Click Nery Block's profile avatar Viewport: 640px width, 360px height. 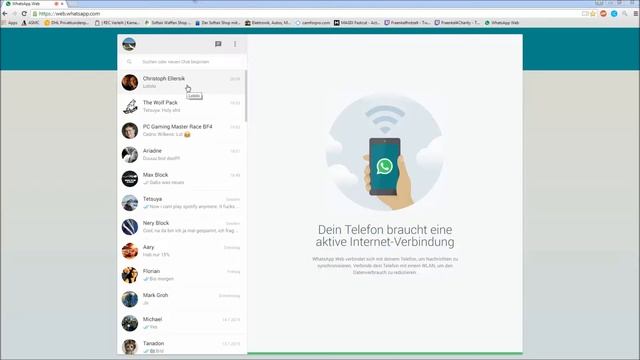130,227
